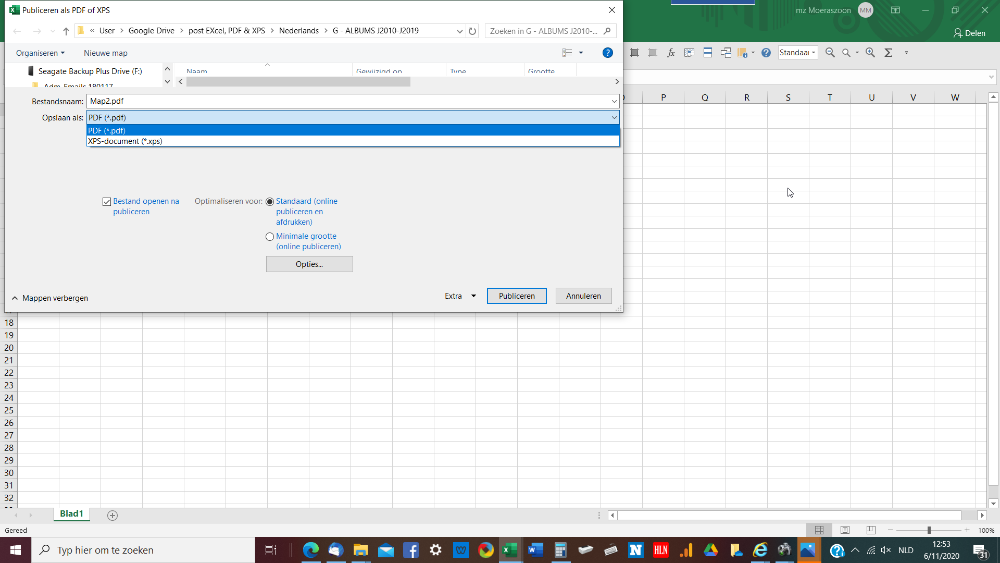Select the Minimale grootte radio button
Image resolution: width=1000 pixels, height=563 pixels.
(x=270, y=237)
